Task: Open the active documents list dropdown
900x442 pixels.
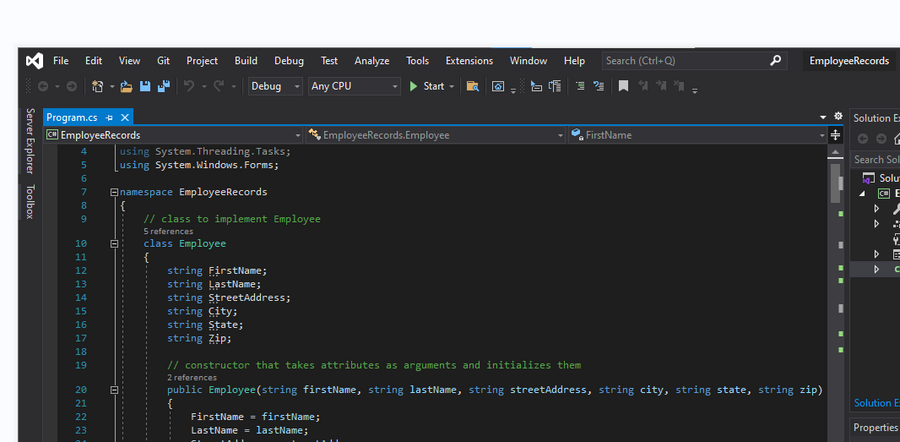Action: pyautogui.click(x=823, y=117)
